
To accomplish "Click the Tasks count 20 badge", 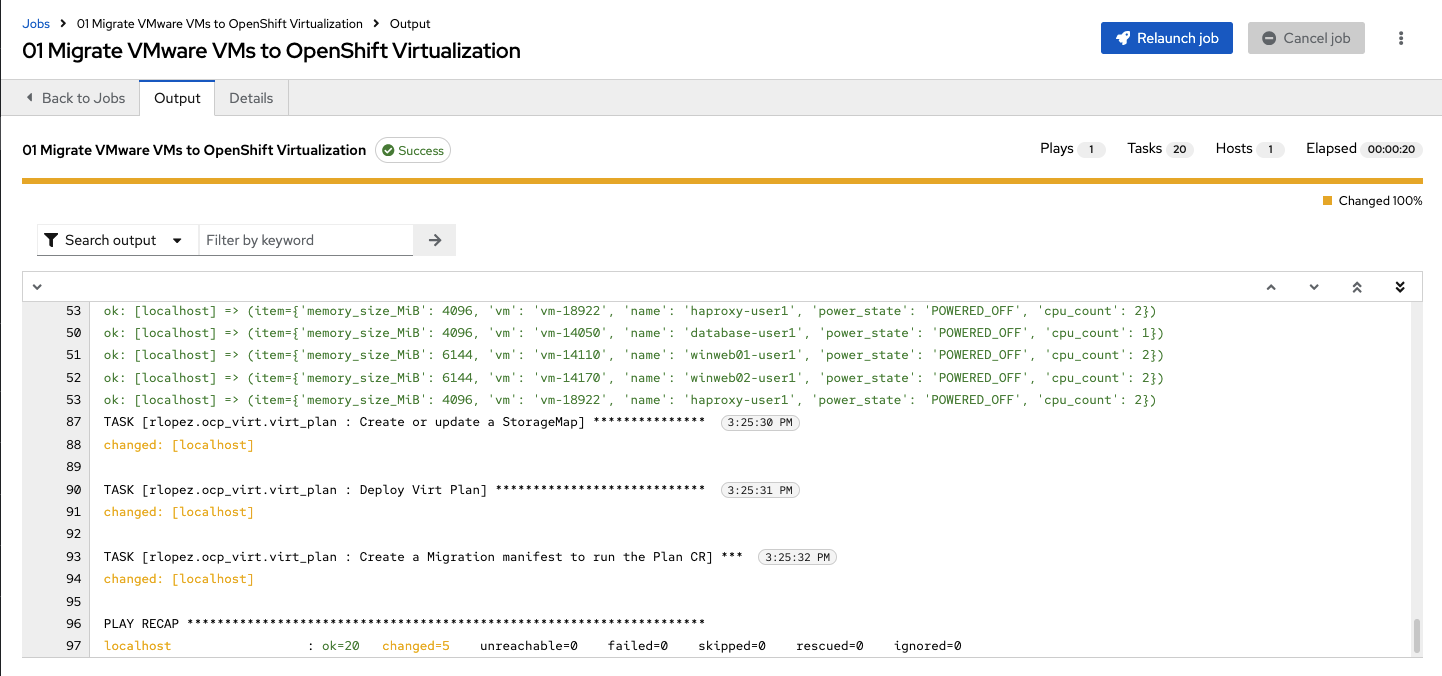I will (x=1179, y=150).
